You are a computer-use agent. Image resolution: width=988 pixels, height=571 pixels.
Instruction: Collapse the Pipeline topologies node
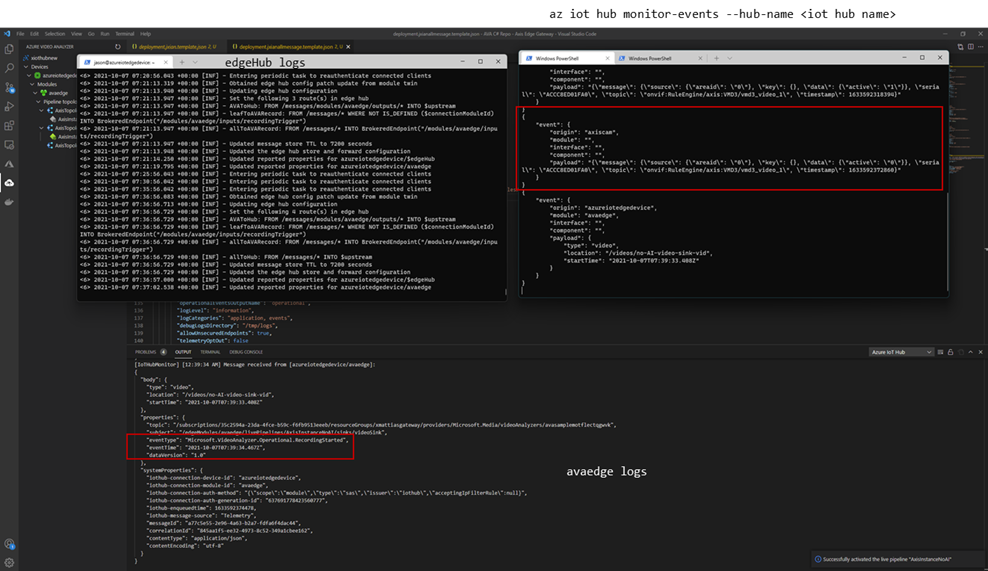(39, 101)
